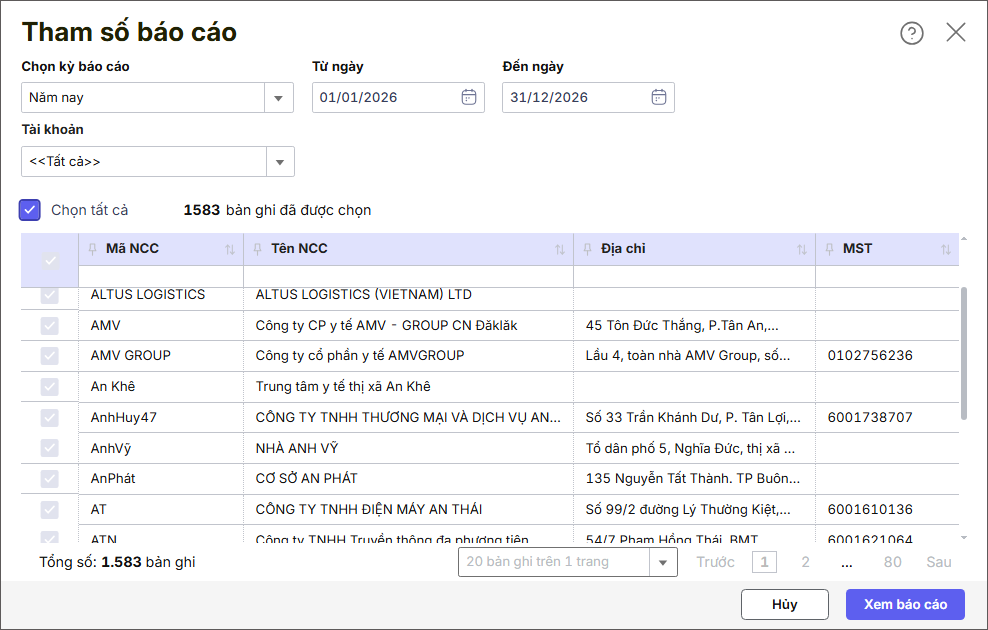Viewport: 988px width, 630px height.
Task: Click the pagination ellipsis
Action: pyautogui.click(x=847, y=562)
